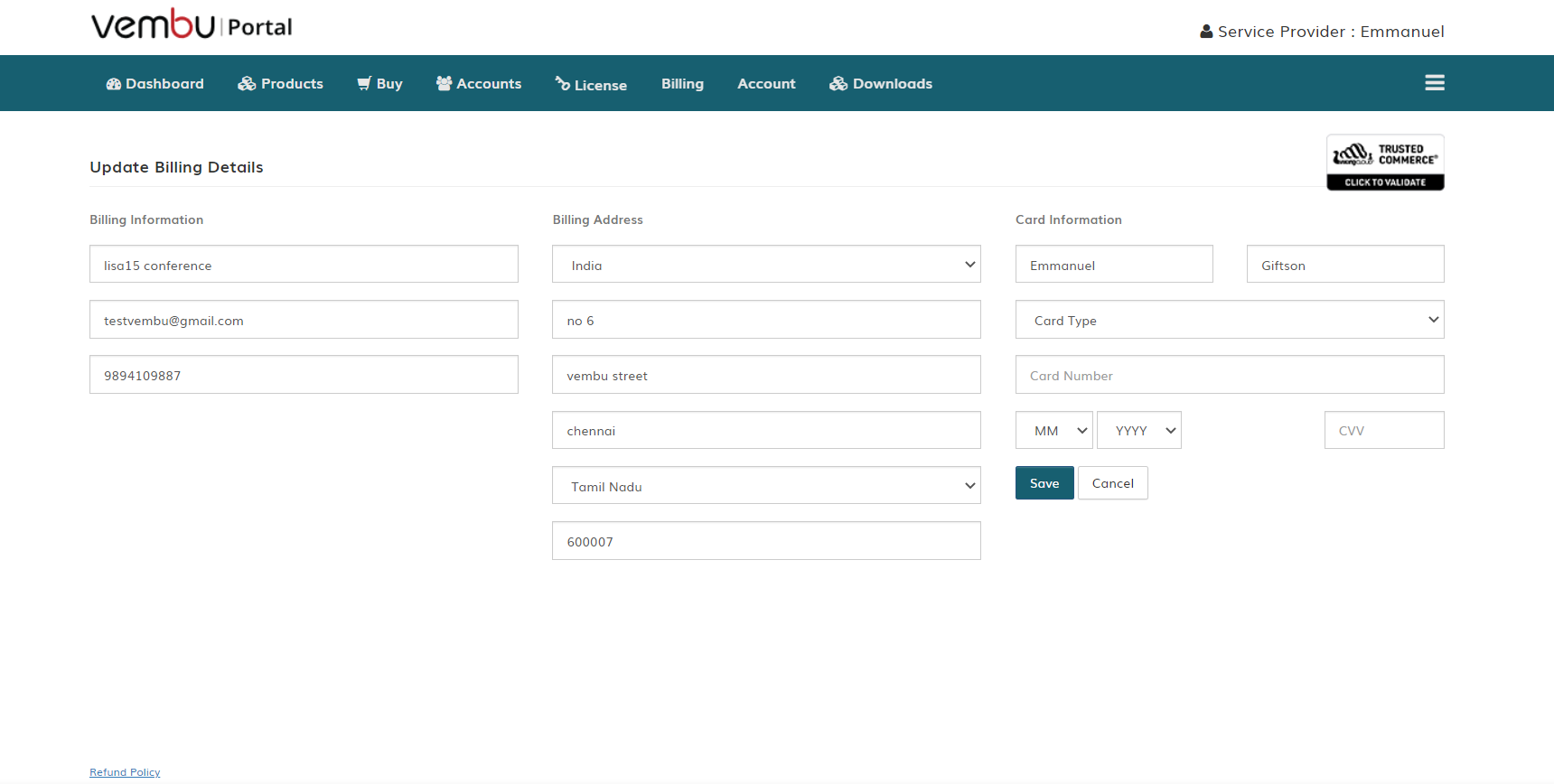The height and width of the screenshot is (784, 1554).
Task: Open the hamburger menu icon
Action: coord(1435,83)
